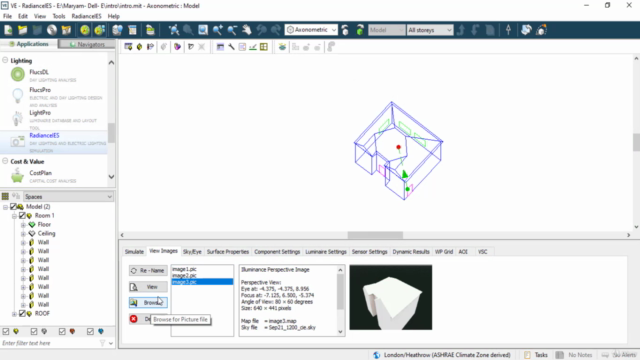
Task: Open the File menu
Action: (x=7, y=16)
